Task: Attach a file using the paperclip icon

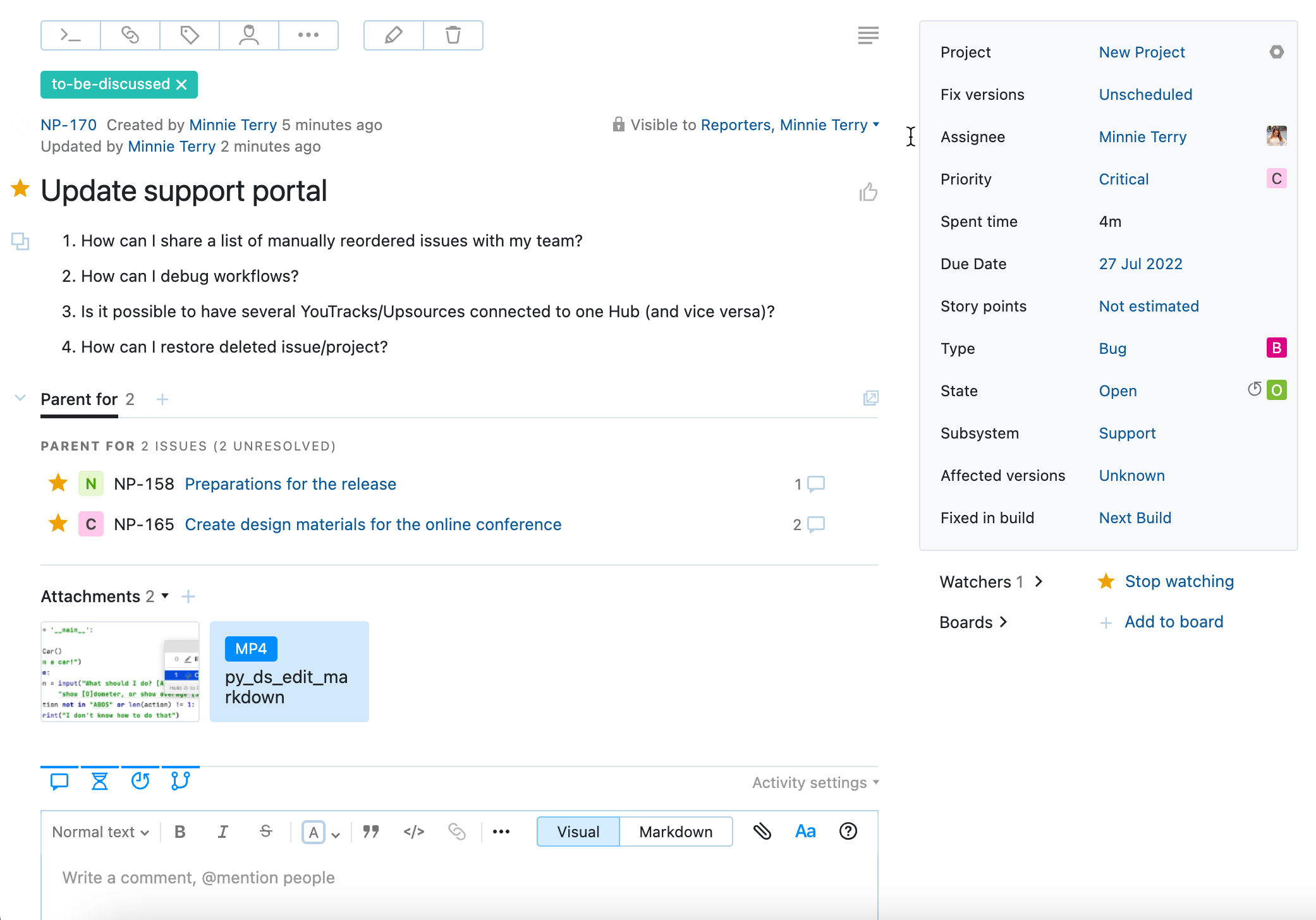Action: click(762, 832)
